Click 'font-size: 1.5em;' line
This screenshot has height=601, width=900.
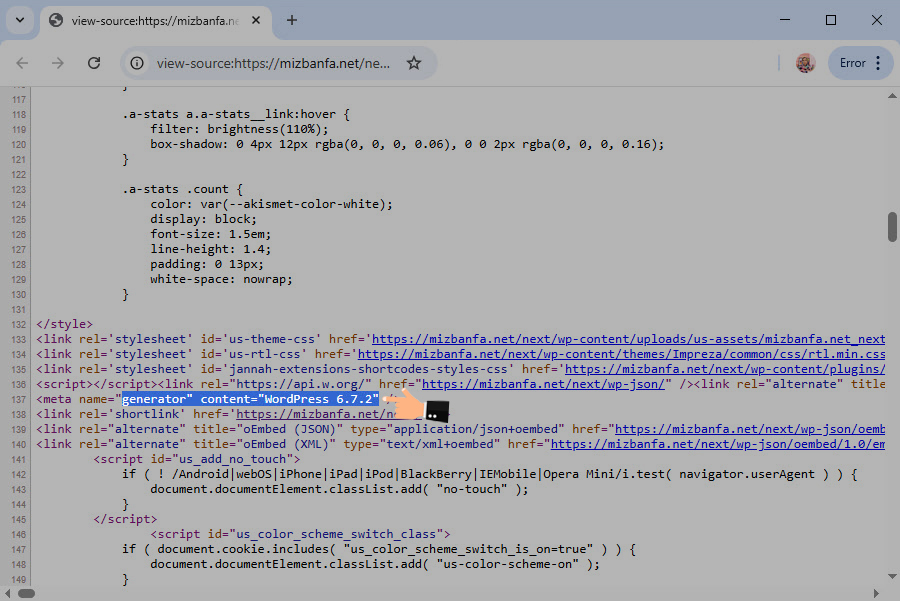tap(211, 234)
